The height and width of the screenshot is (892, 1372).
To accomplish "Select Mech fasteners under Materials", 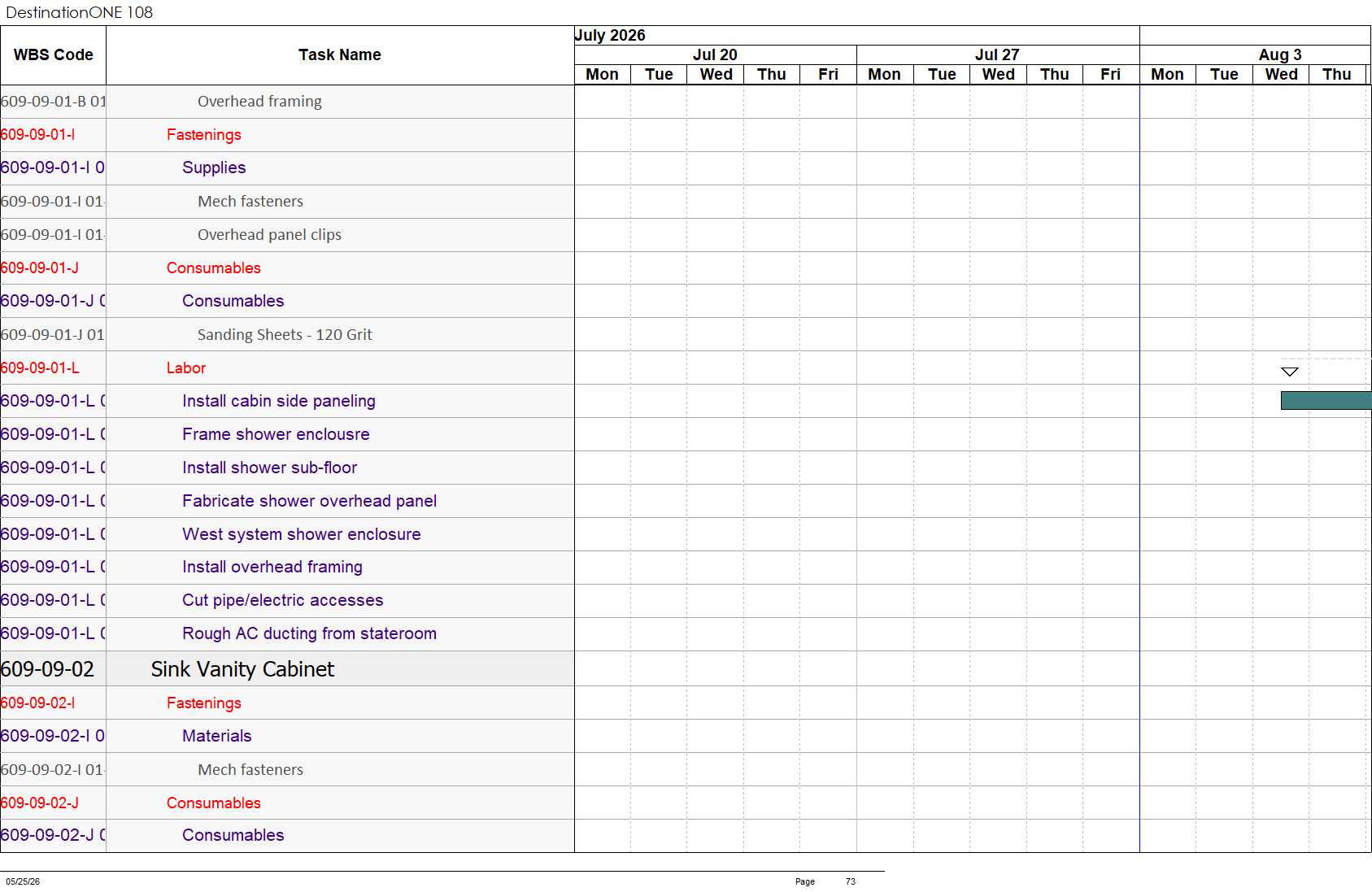I will click(x=250, y=770).
